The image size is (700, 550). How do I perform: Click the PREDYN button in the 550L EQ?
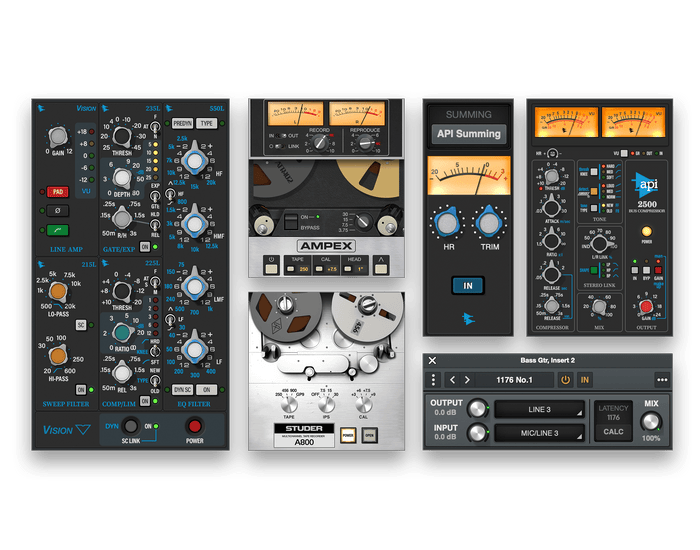(183, 123)
